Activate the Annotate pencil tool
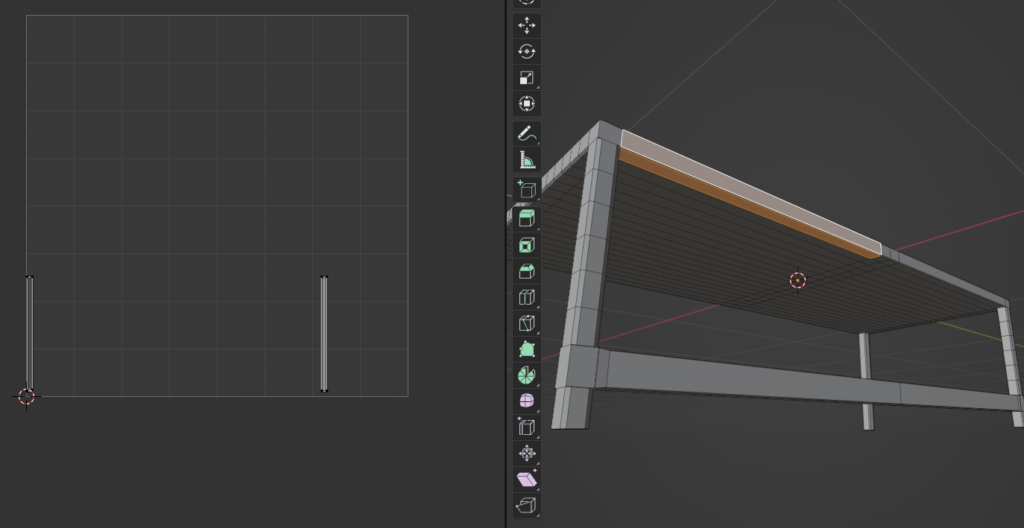The height and width of the screenshot is (528, 1024). (x=526, y=134)
